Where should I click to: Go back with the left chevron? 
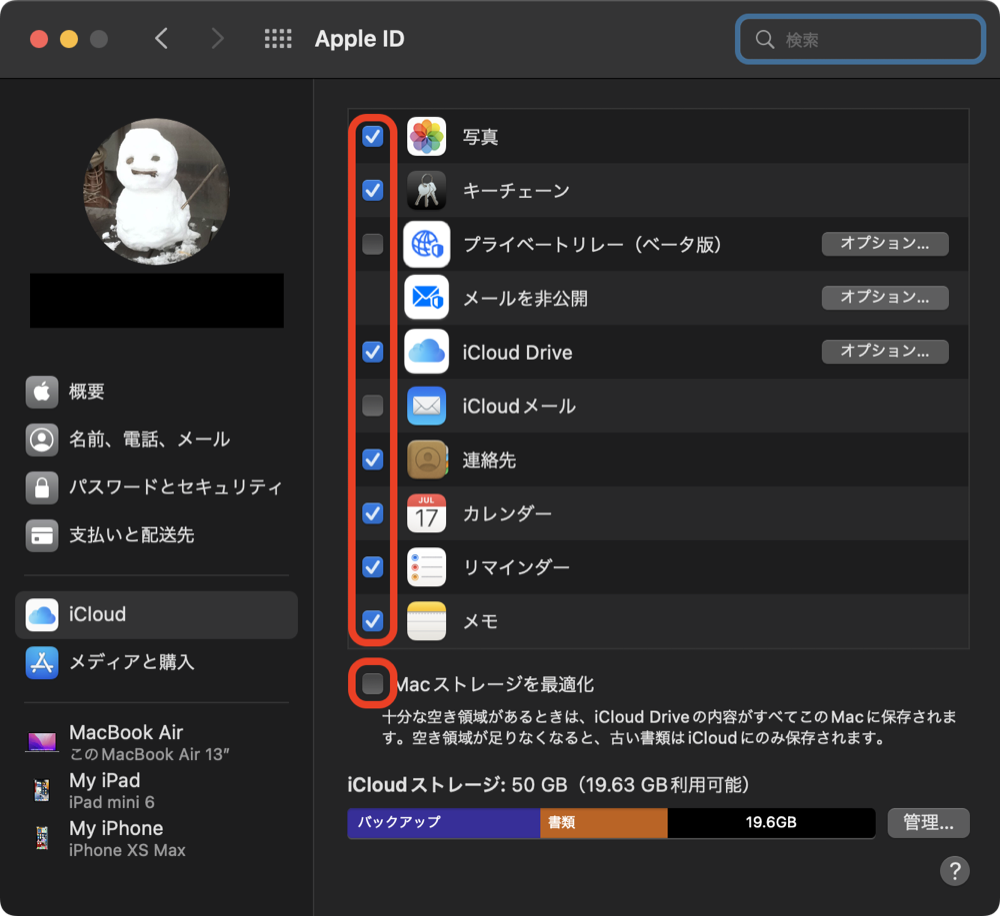point(161,39)
